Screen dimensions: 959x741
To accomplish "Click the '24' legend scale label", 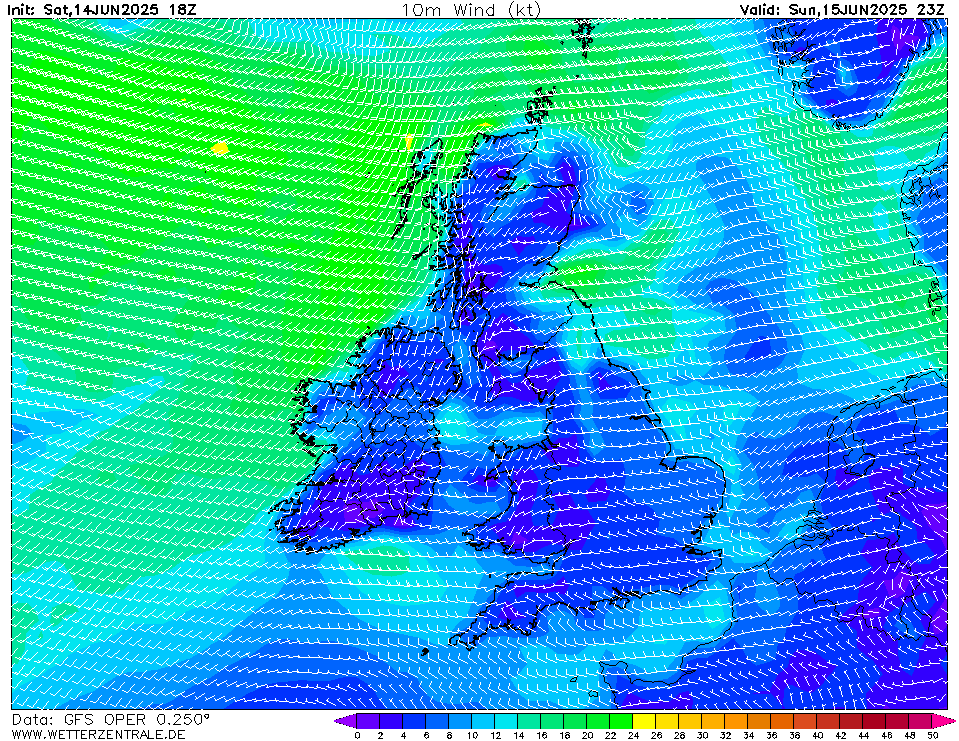I will (633, 735).
